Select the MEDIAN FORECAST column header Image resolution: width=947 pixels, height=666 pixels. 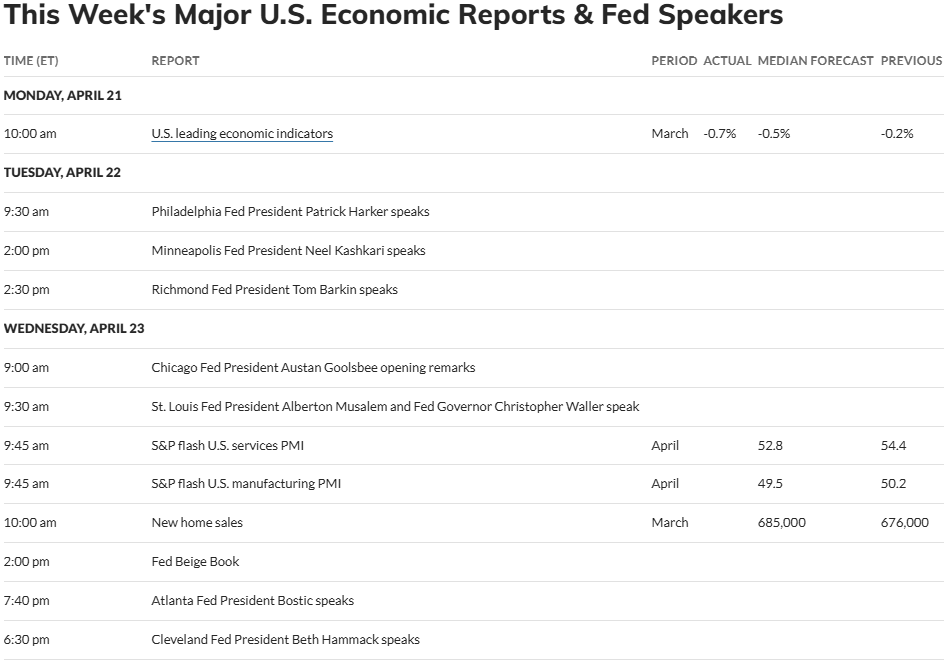click(815, 61)
